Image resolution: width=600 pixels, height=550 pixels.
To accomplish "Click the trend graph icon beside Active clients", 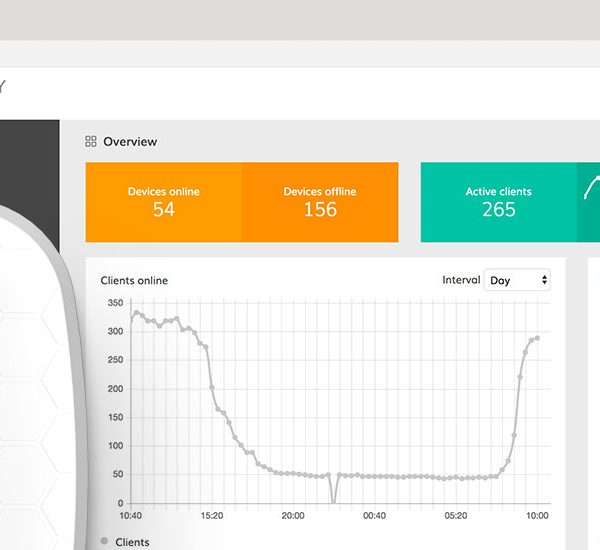I will [591, 187].
